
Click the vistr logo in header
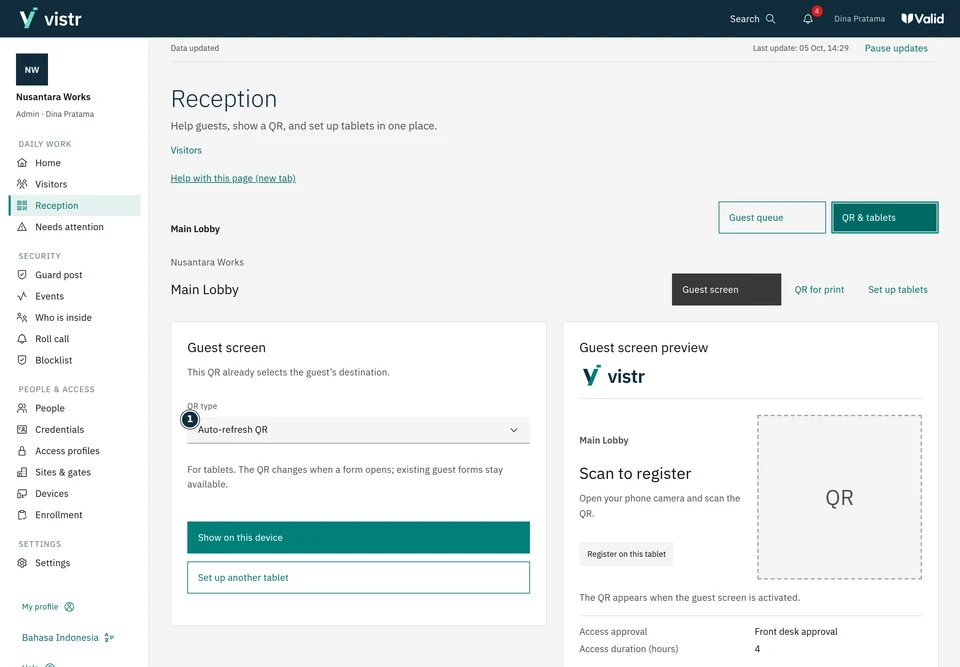coord(50,18)
